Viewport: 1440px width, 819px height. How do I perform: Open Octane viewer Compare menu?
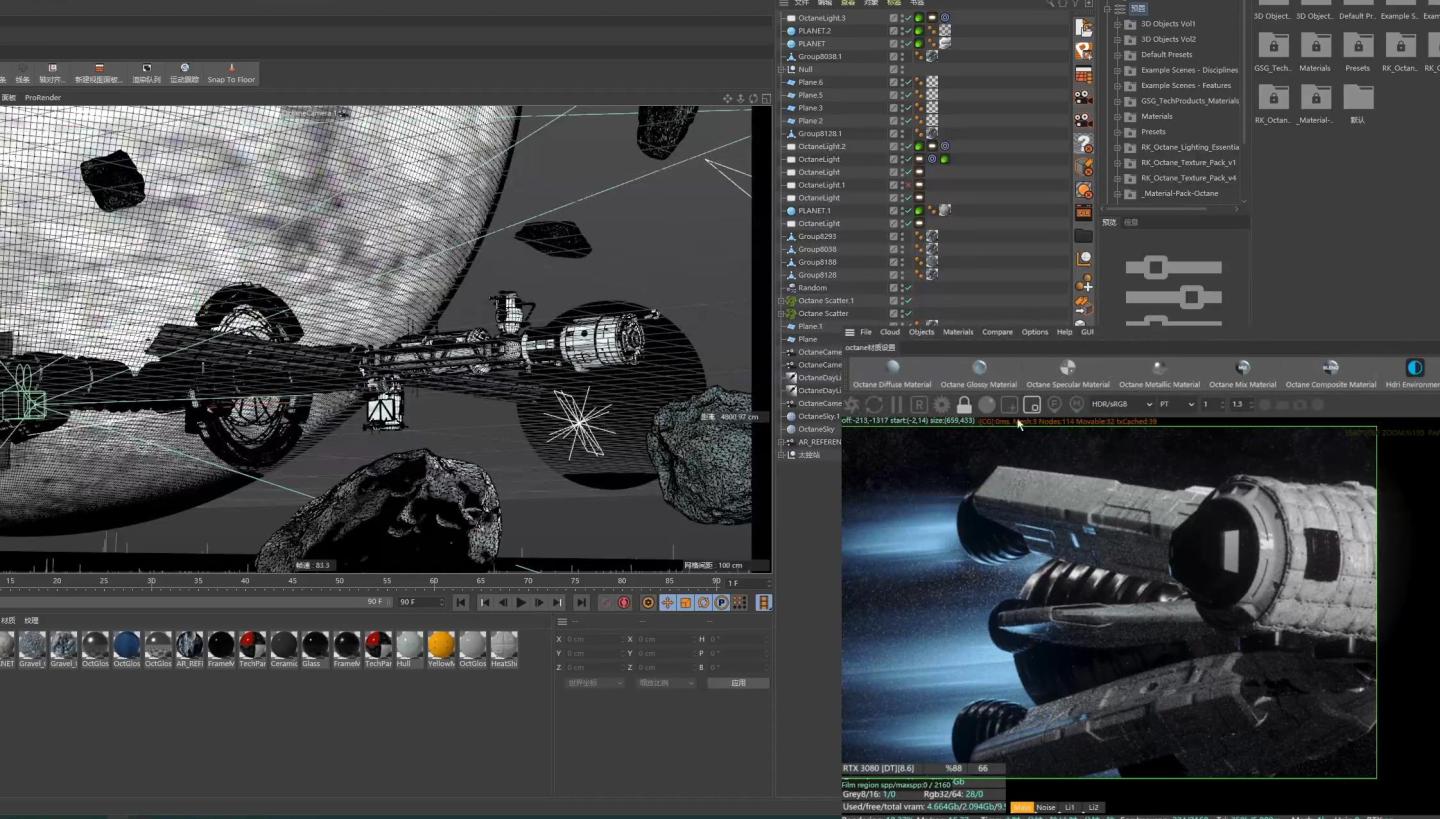(997, 332)
